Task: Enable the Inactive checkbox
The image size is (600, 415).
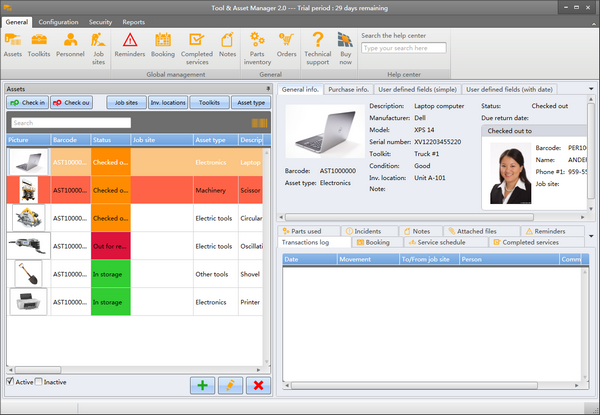Action: coord(39,381)
